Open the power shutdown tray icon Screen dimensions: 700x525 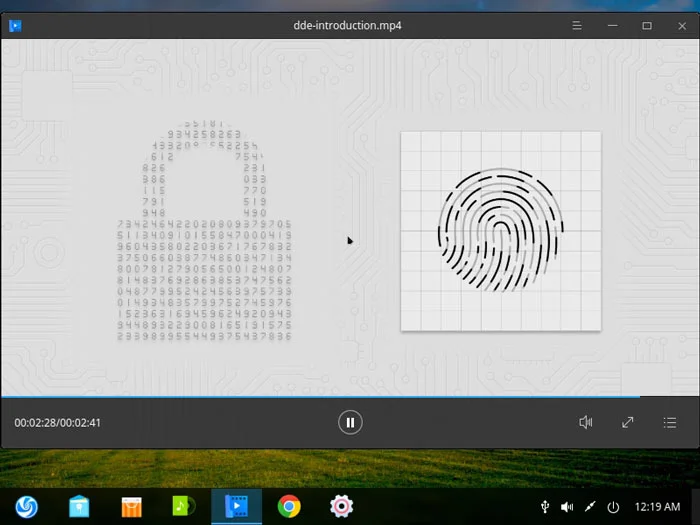click(x=613, y=507)
